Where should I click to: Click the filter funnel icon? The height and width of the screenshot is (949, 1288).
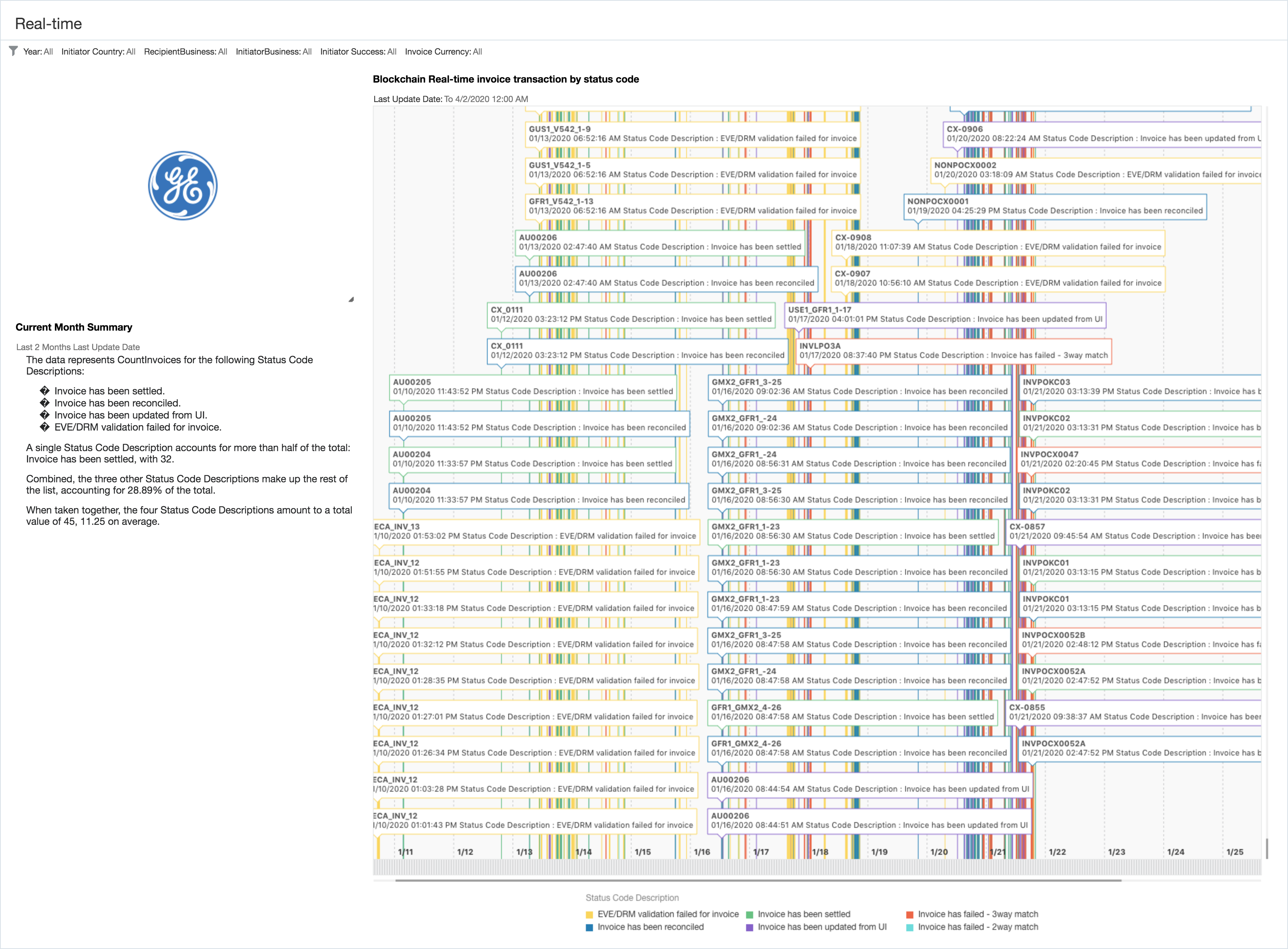(x=13, y=51)
